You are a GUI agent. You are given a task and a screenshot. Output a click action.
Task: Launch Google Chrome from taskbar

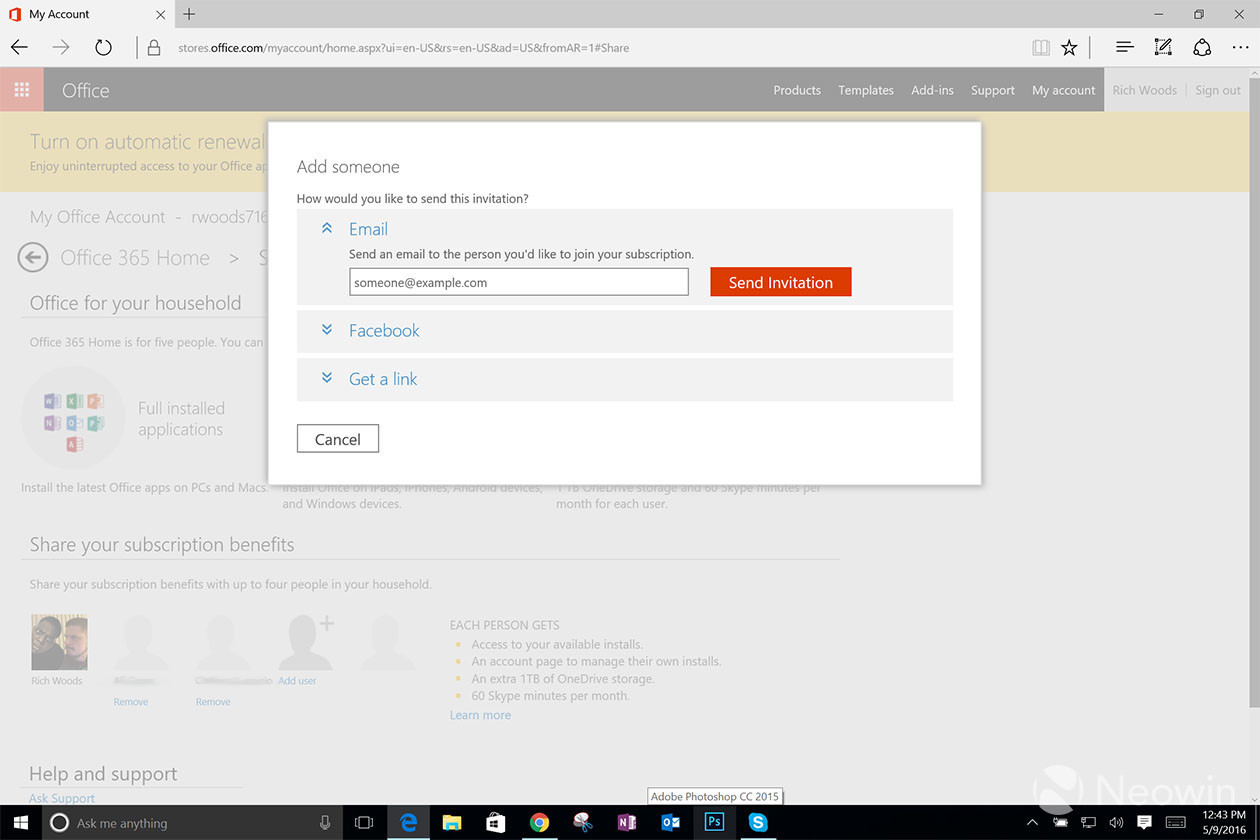point(539,822)
